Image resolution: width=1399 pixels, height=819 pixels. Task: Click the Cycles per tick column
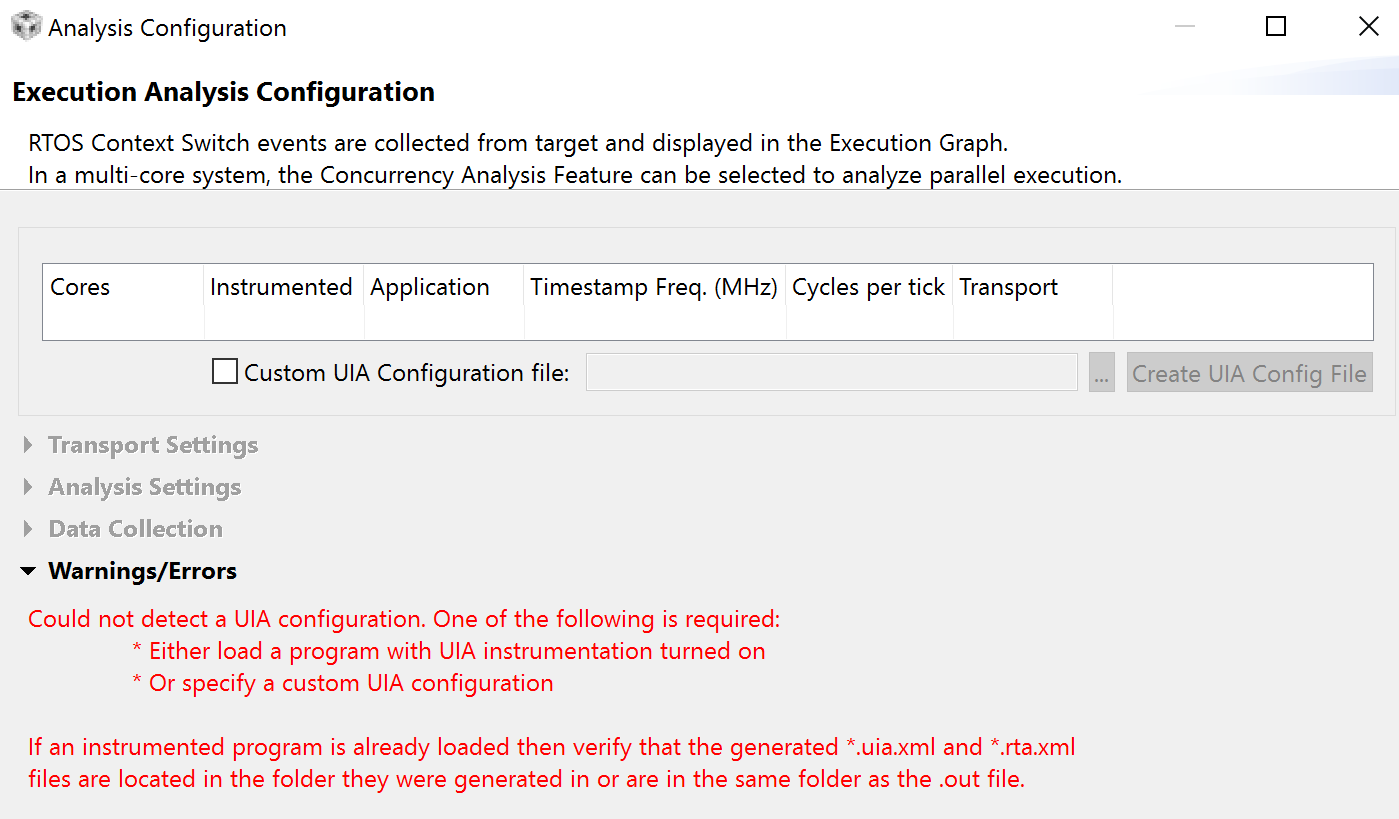869,288
